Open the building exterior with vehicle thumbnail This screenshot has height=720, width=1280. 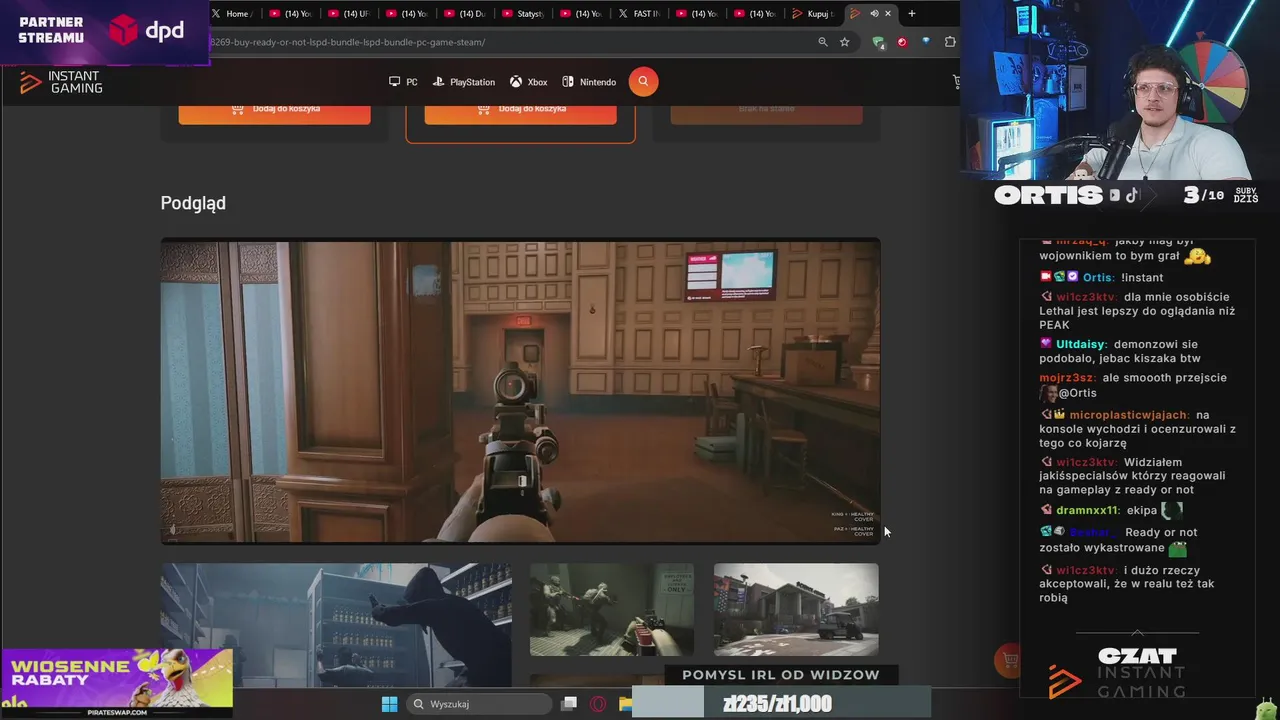click(796, 609)
